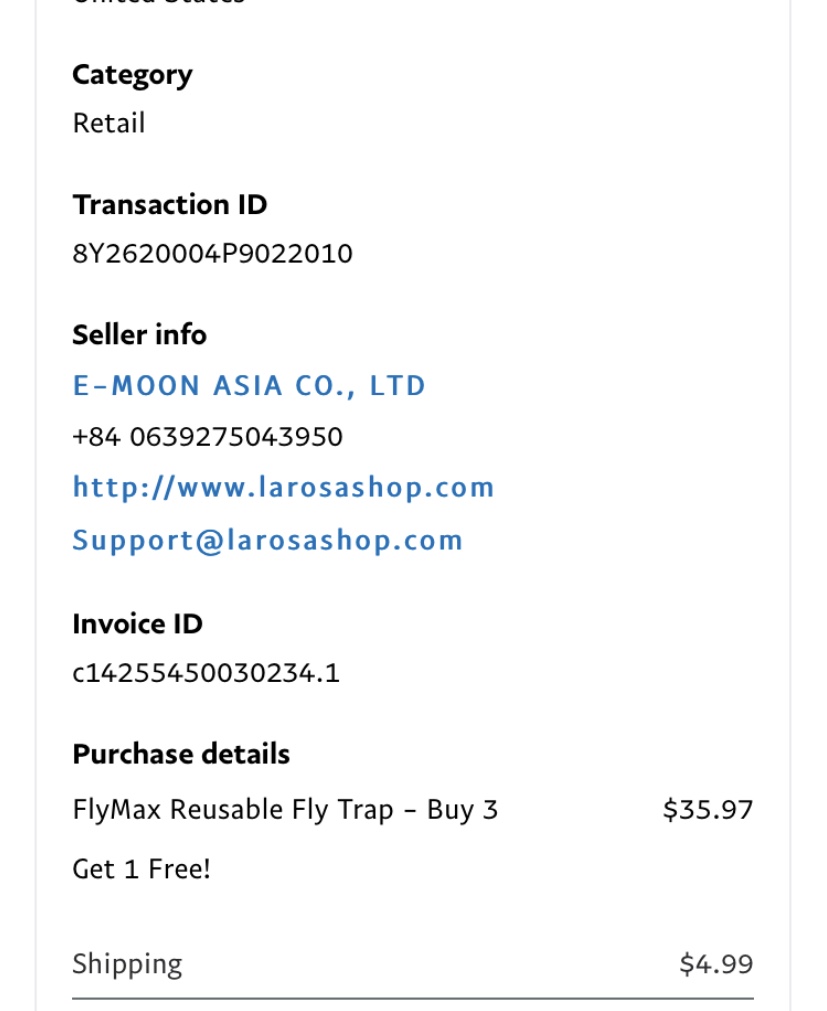
Task: Click the Category heading
Action: 132,75
